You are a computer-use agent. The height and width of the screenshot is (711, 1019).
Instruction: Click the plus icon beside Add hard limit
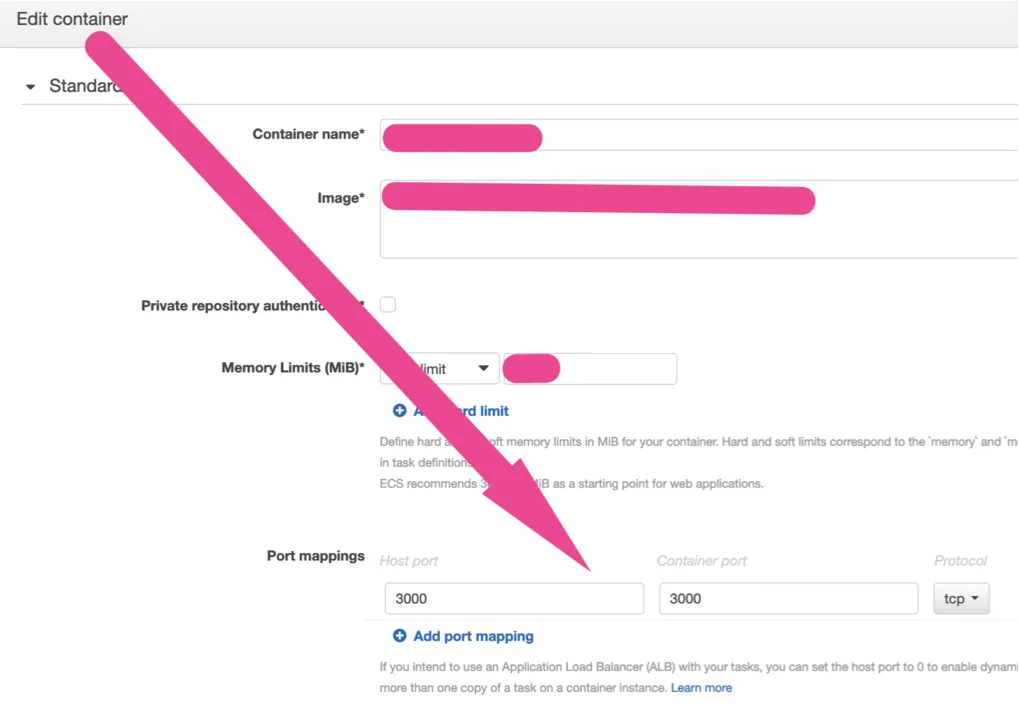400,411
